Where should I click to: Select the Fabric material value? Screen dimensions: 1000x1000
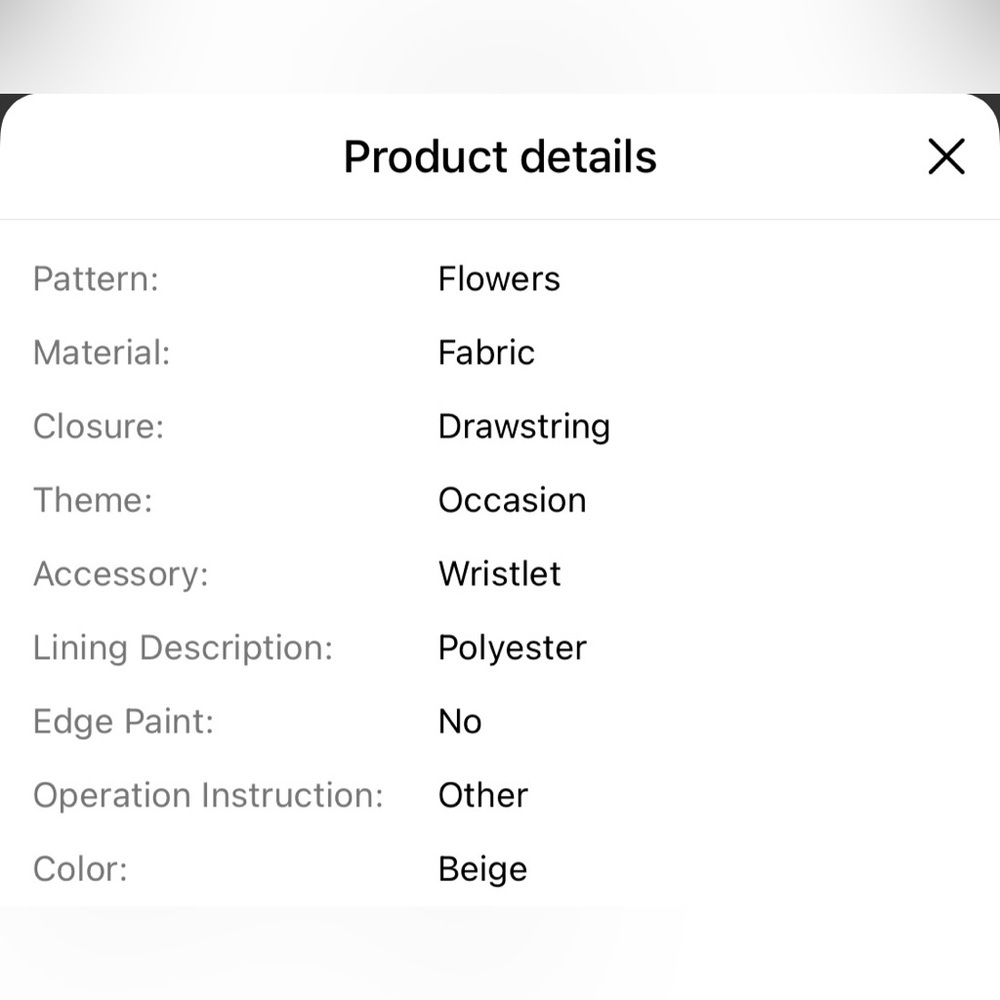[x=486, y=353]
